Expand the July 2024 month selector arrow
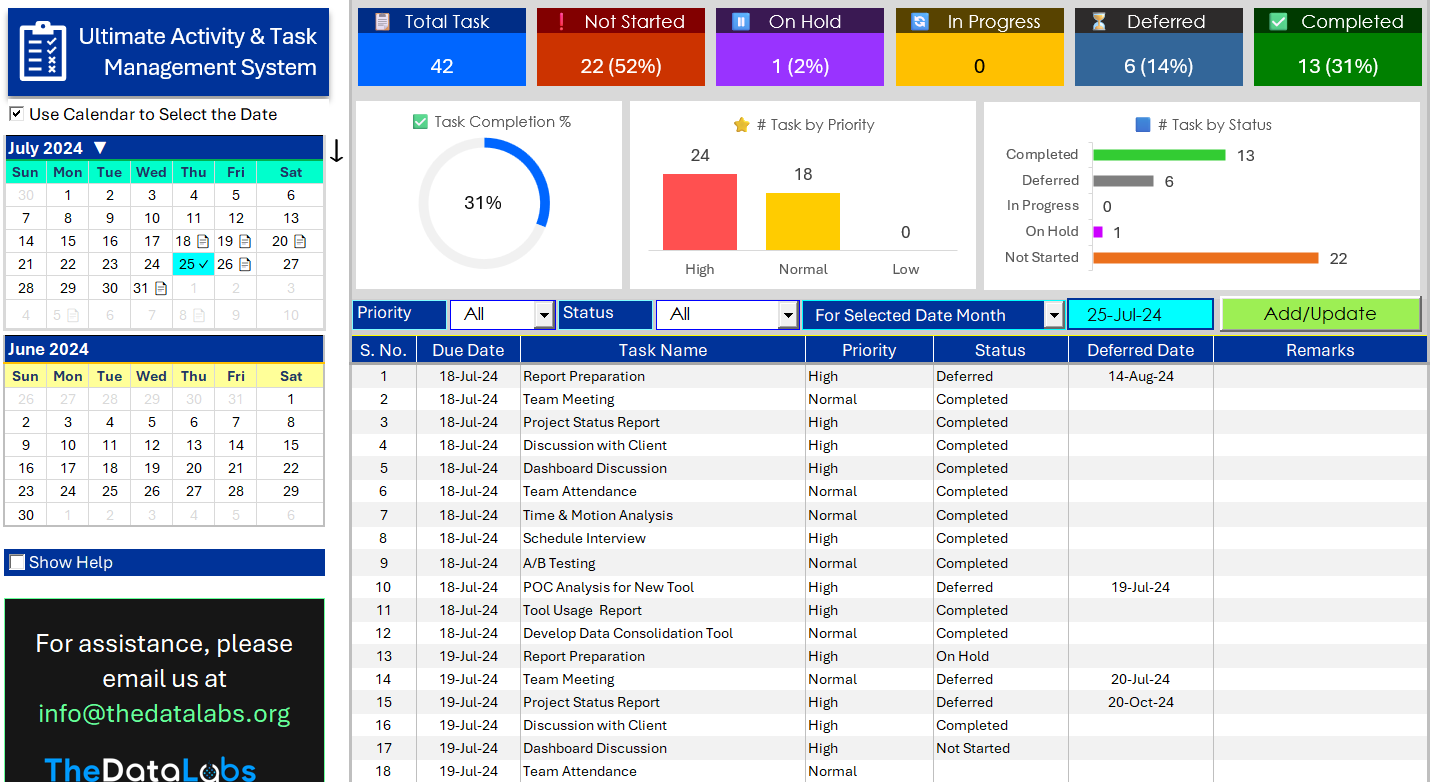This screenshot has width=1433, height=782. [x=98, y=147]
